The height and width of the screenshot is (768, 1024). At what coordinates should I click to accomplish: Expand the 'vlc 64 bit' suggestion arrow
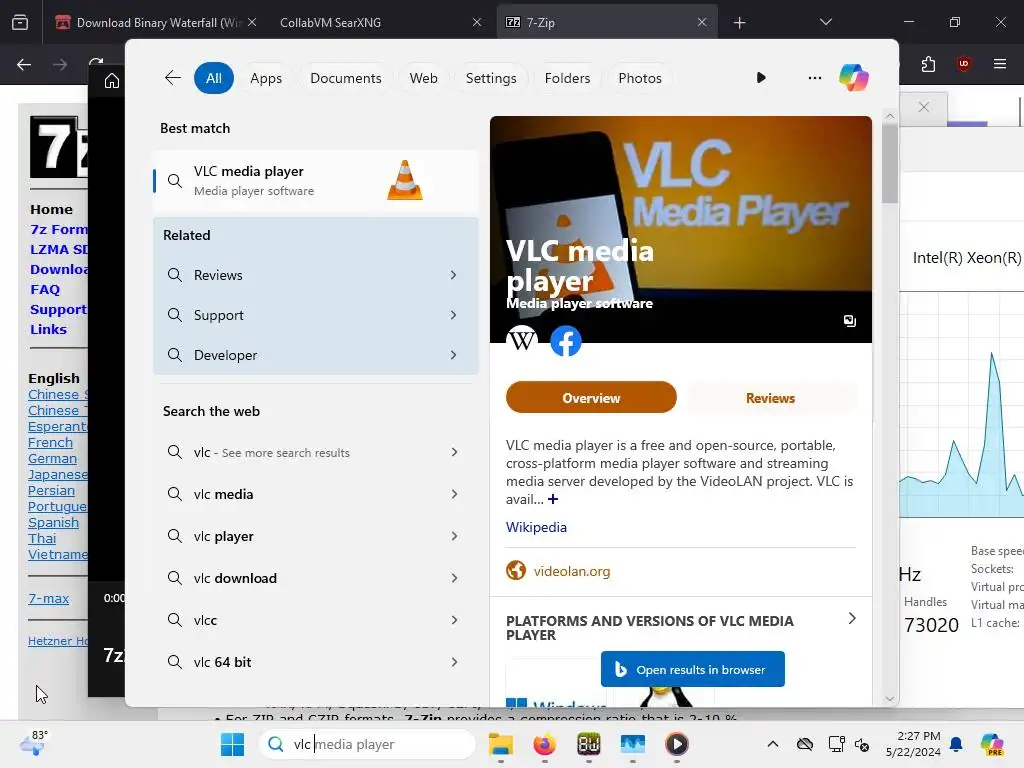pyautogui.click(x=455, y=662)
